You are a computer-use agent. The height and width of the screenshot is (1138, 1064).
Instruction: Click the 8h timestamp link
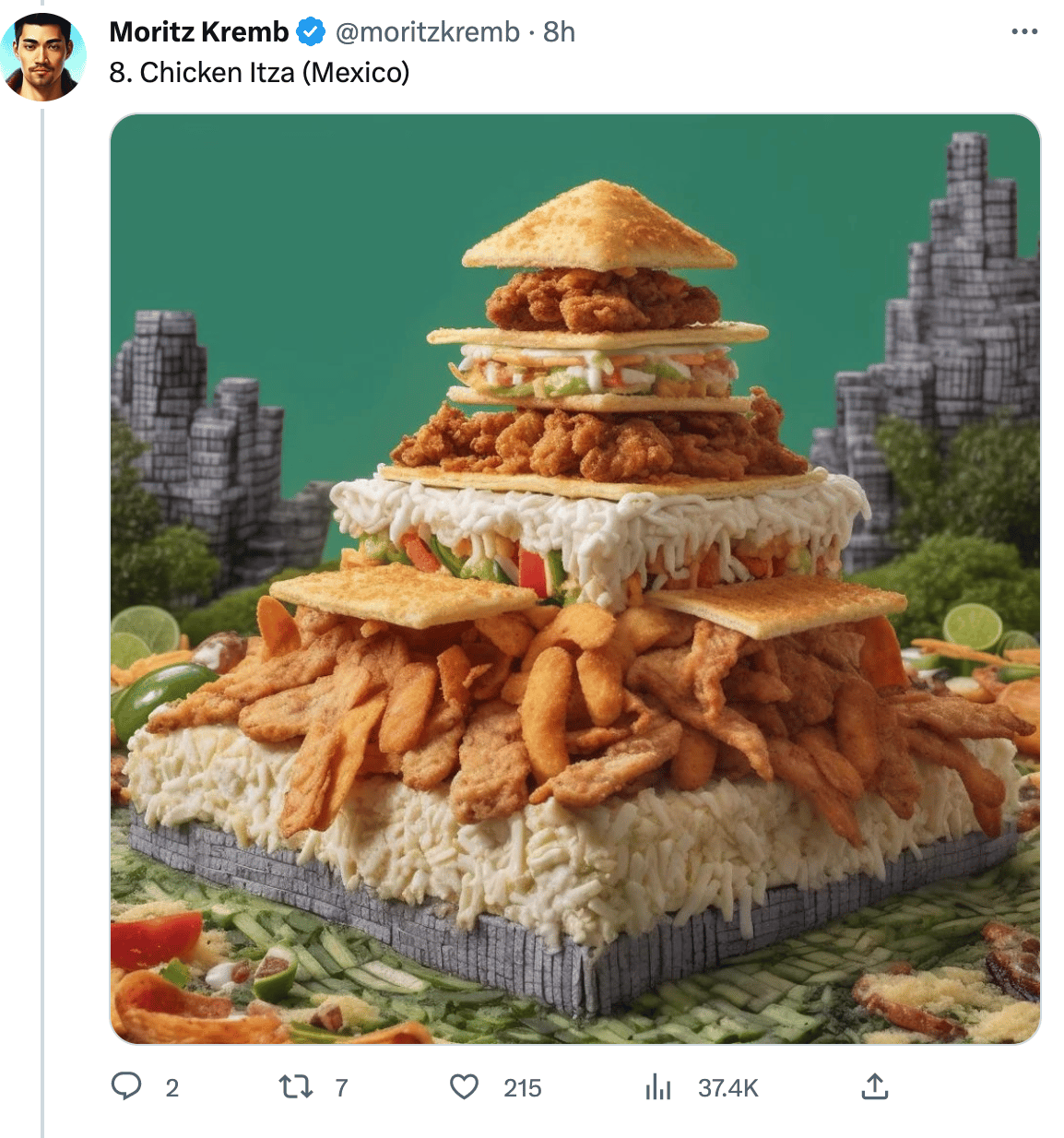pos(559,32)
